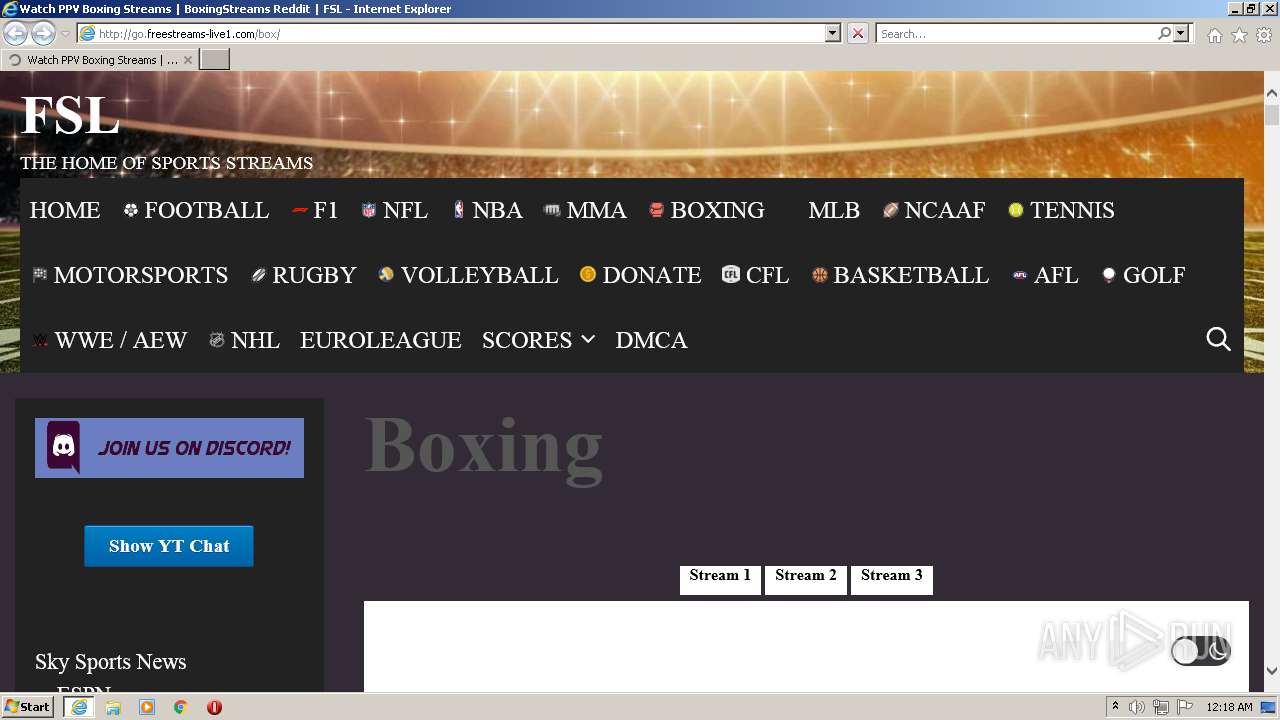Show hidden system tray icons

click(1116, 707)
